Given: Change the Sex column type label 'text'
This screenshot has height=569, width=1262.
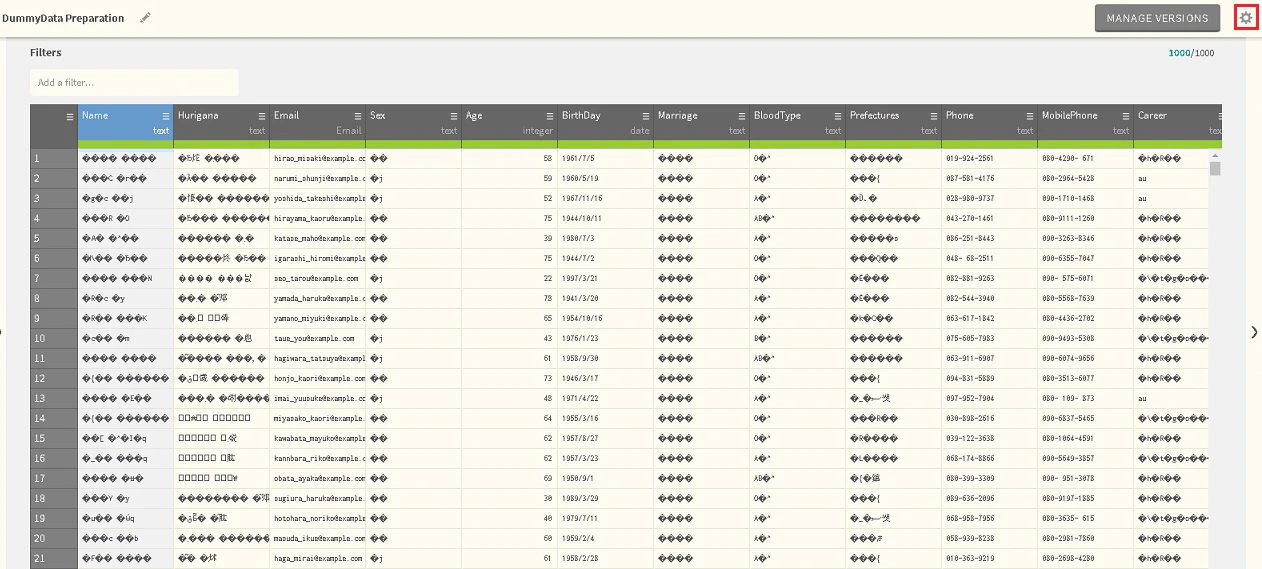Looking at the screenshot, I should 449,131.
